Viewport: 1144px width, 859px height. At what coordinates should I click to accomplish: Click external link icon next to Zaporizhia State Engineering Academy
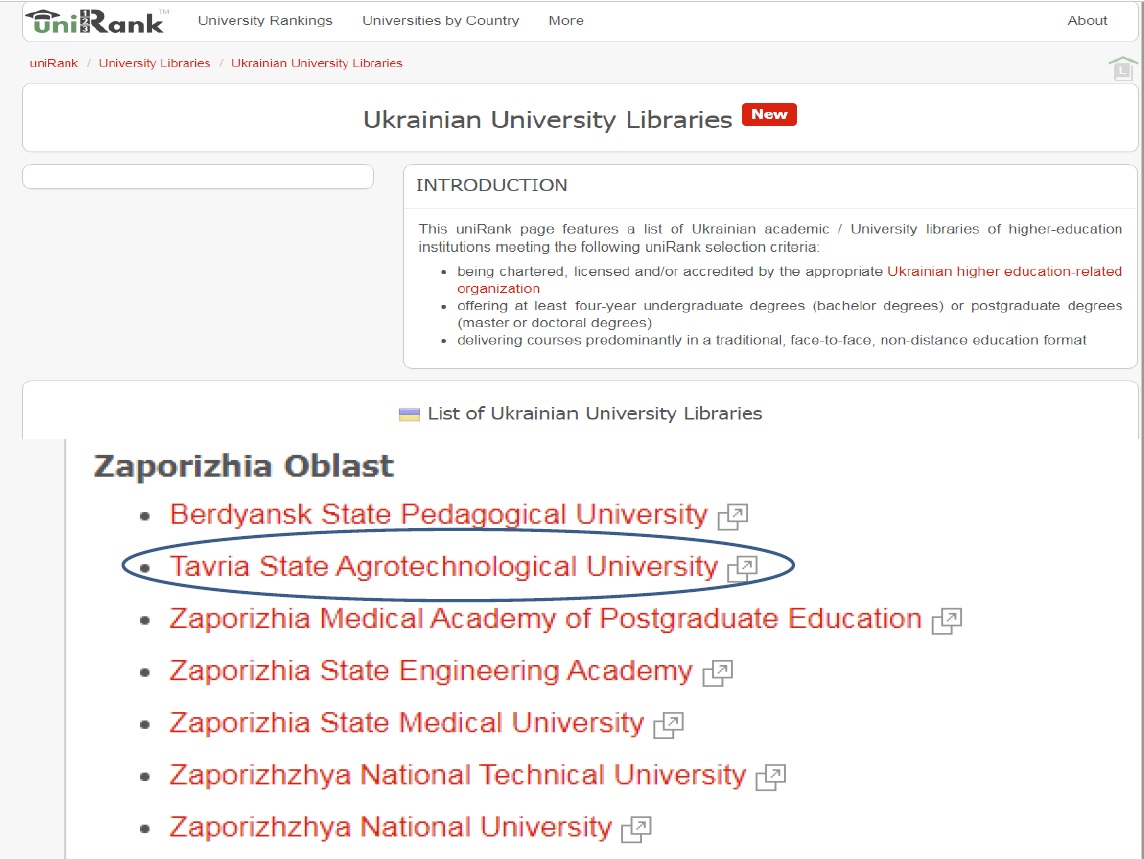[717, 673]
